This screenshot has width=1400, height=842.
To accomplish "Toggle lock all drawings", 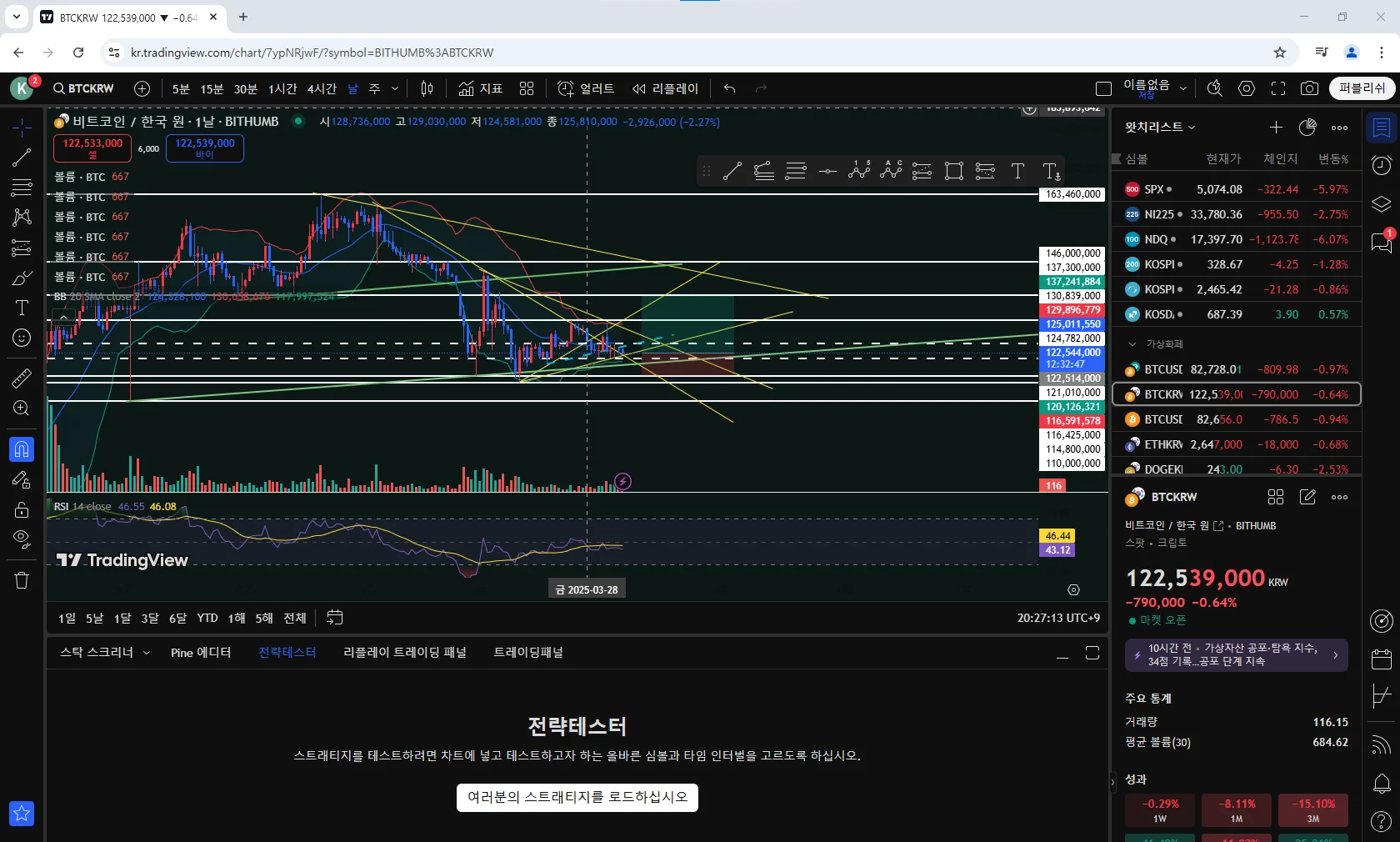I will coord(22,509).
